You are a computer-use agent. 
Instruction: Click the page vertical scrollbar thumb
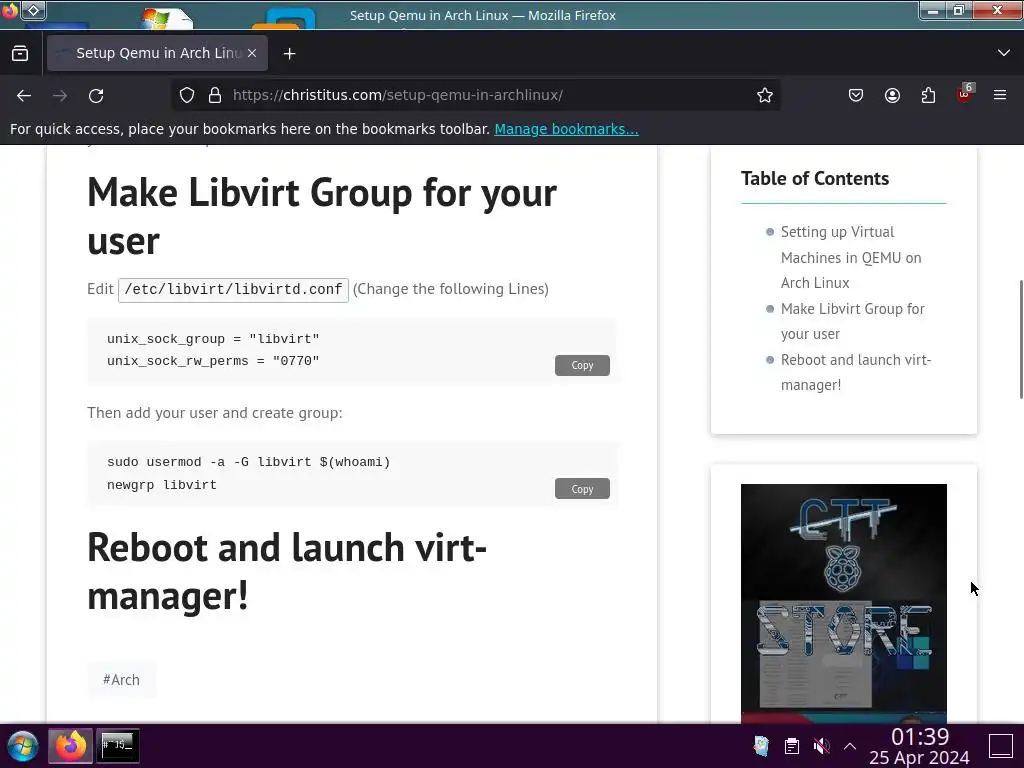point(1021,339)
